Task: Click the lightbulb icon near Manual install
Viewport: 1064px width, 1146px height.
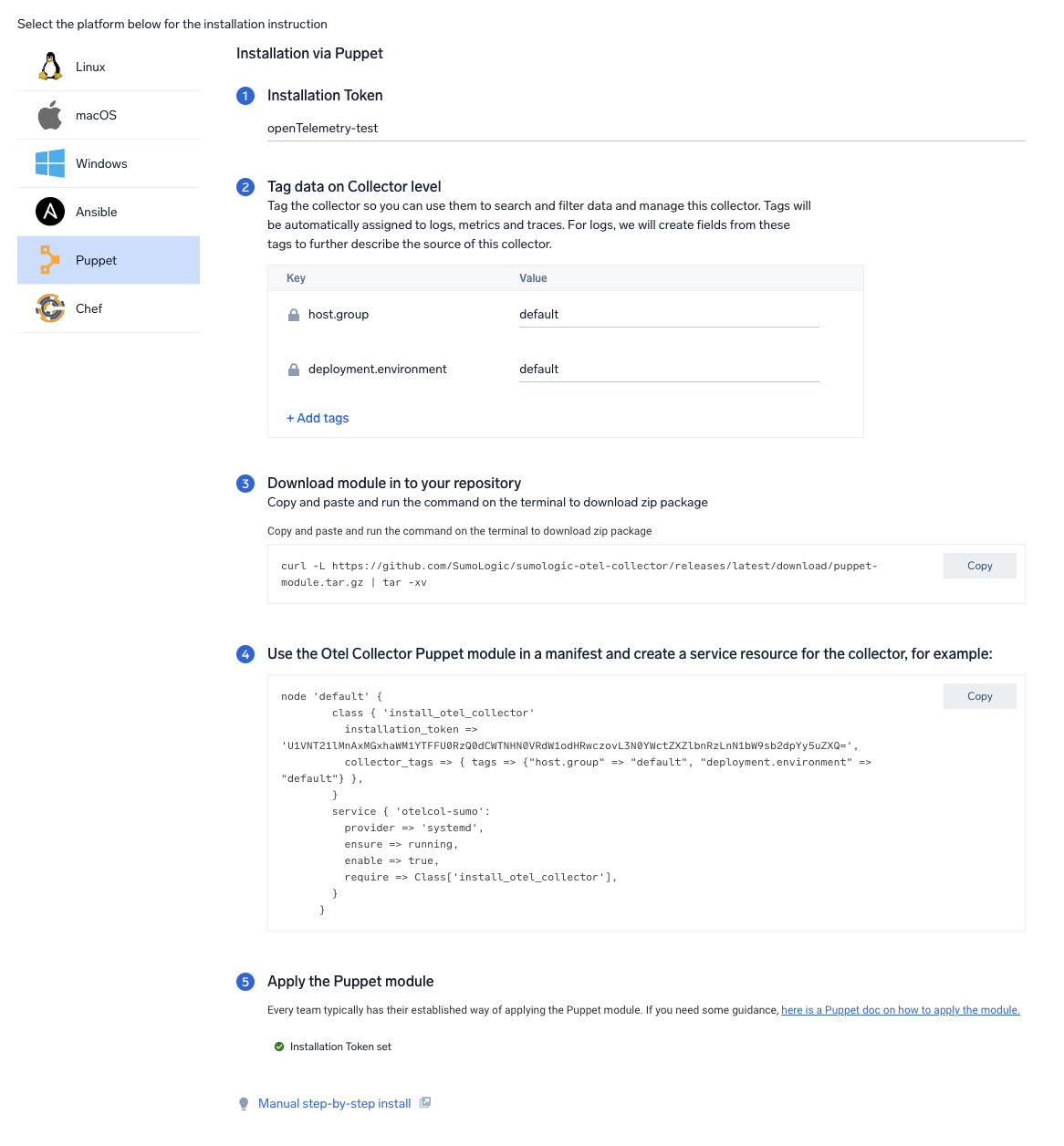Action: (x=244, y=1104)
